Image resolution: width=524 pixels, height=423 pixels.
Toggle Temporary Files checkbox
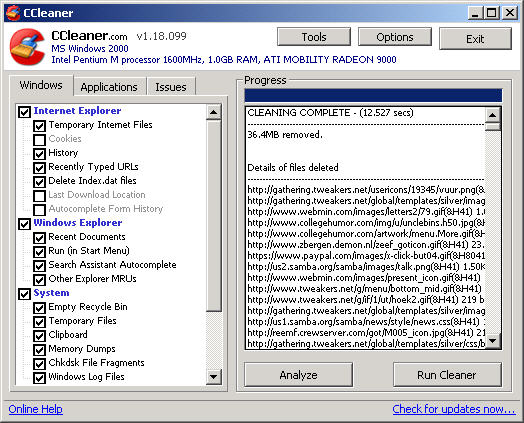(x=39, y=322)
